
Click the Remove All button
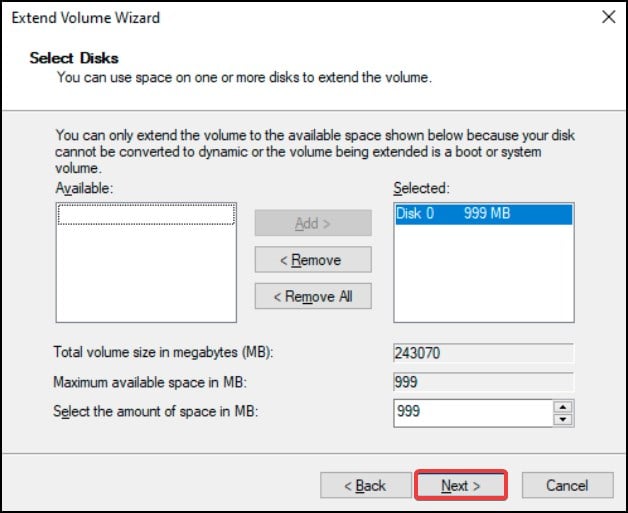point(313,296)
